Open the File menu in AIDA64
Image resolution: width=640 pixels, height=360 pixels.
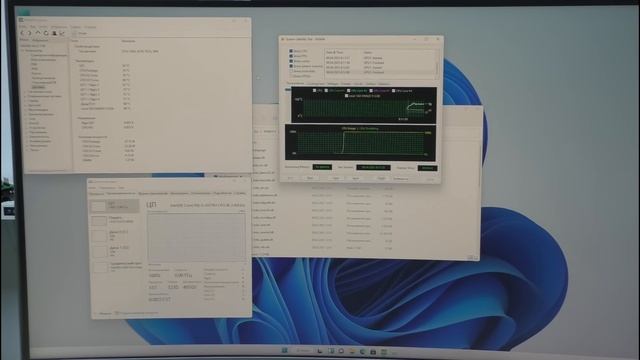coord(22,27)
